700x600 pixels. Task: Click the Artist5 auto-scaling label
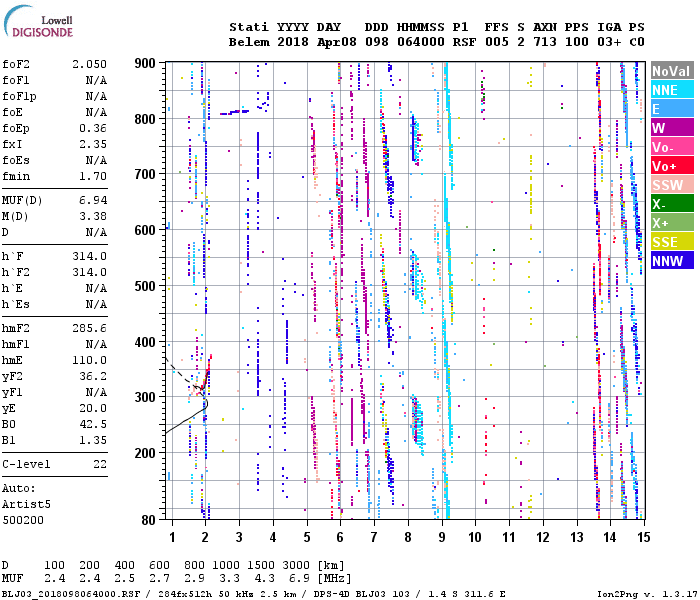coord(26,504)
